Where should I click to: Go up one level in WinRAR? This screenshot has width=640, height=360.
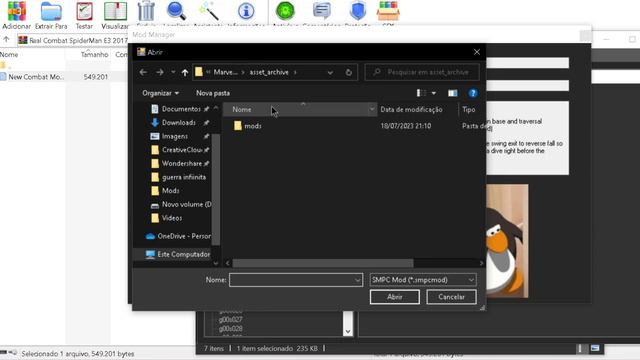click(6, 40)
